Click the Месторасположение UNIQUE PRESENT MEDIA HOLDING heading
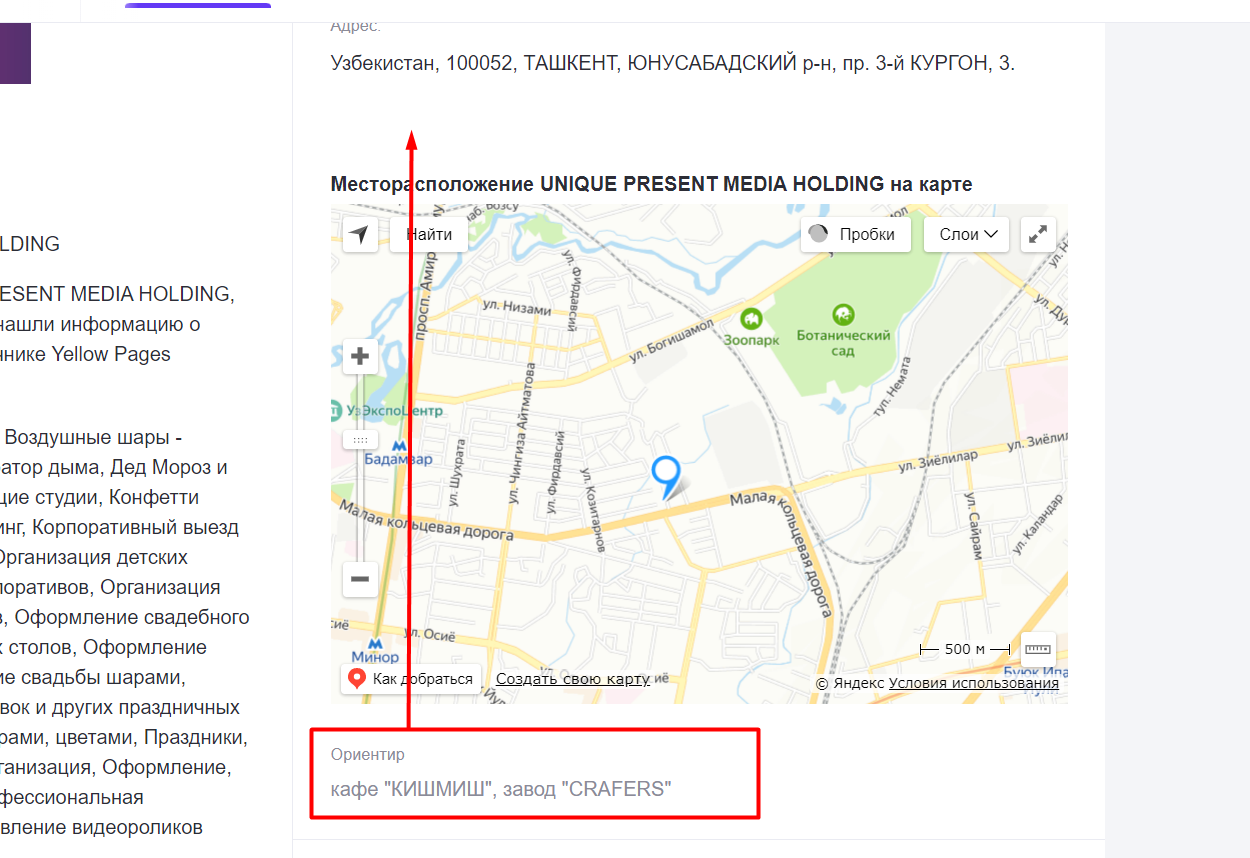The height and width of the screenshot is (858, 1250). (651, 184)
